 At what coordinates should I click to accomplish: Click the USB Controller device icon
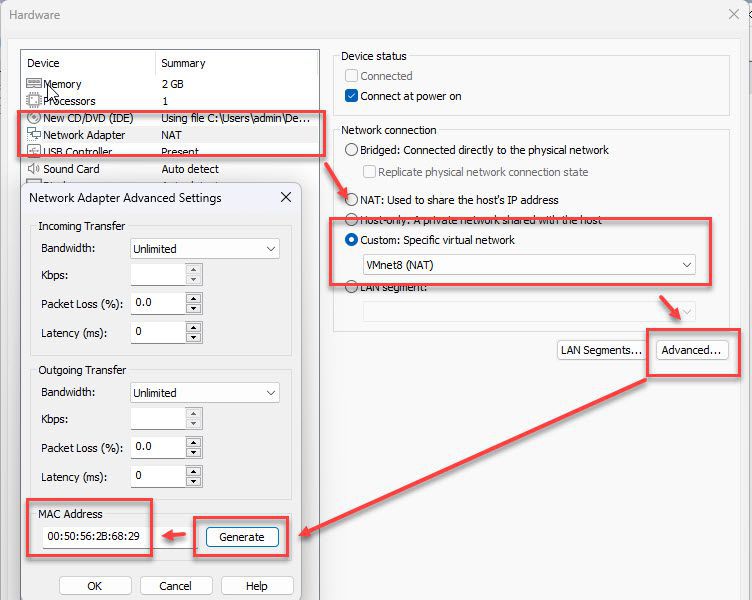click(34, 151)
